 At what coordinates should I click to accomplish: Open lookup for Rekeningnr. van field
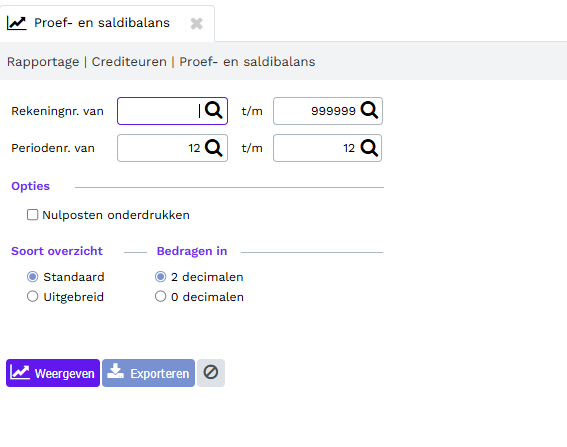click(x=213, y=110)
